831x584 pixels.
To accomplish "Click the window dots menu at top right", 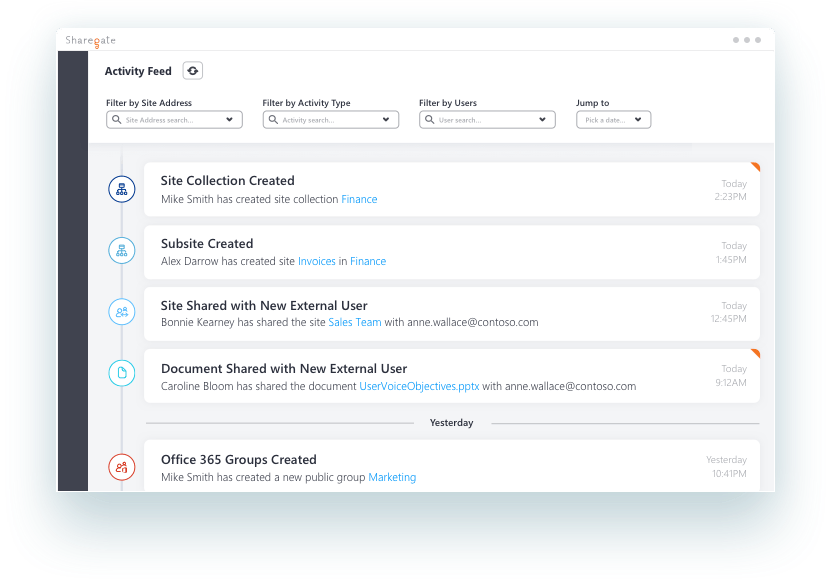I will coord(747,40).
